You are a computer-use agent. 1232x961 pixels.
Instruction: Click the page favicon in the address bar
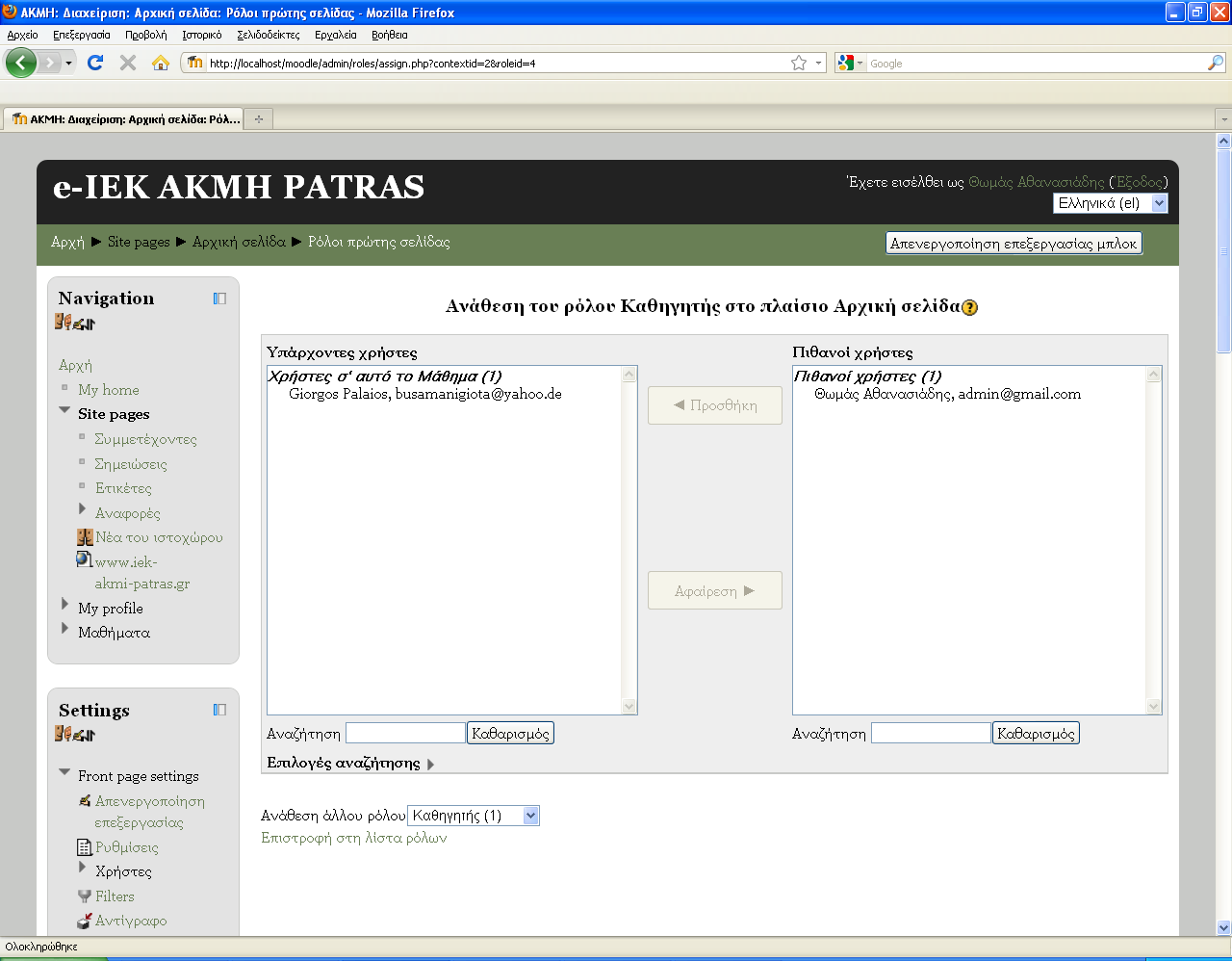point(195,63)
